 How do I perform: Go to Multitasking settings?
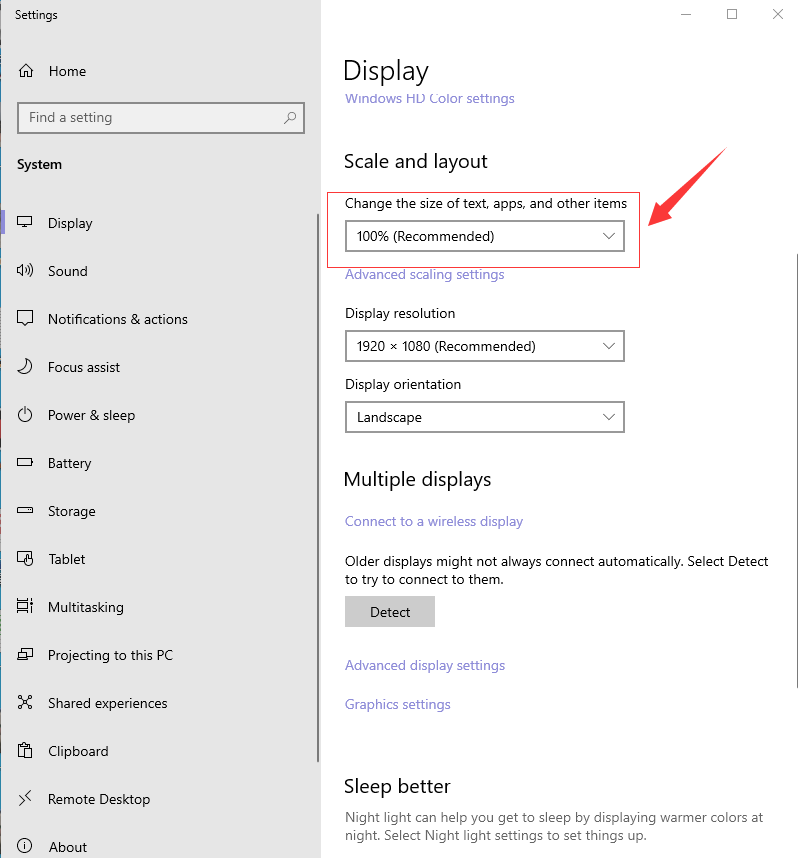click(86, 607)
